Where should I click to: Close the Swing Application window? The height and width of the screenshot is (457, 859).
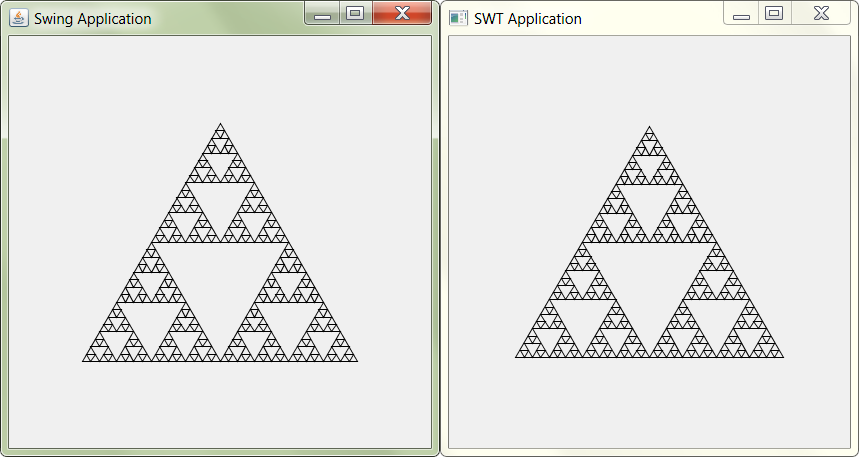[x=402, y=13]
